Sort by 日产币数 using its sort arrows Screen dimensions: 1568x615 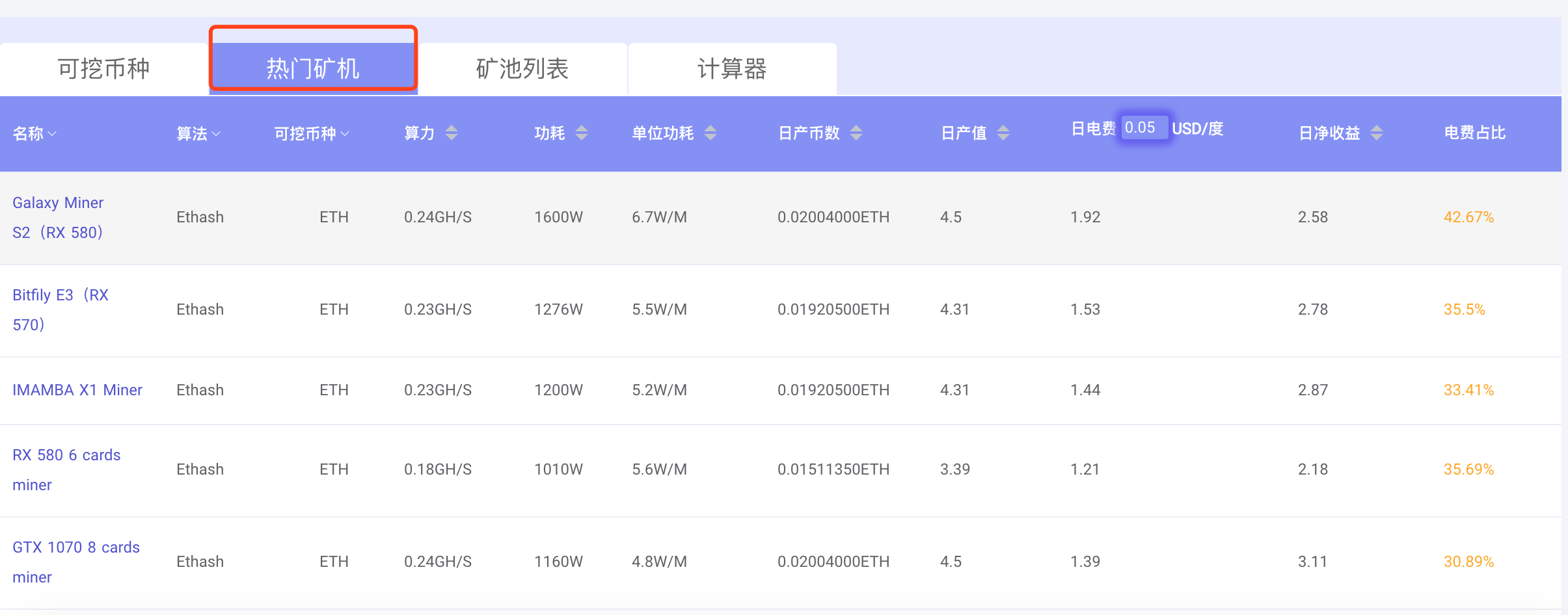(x=856, y=133)
